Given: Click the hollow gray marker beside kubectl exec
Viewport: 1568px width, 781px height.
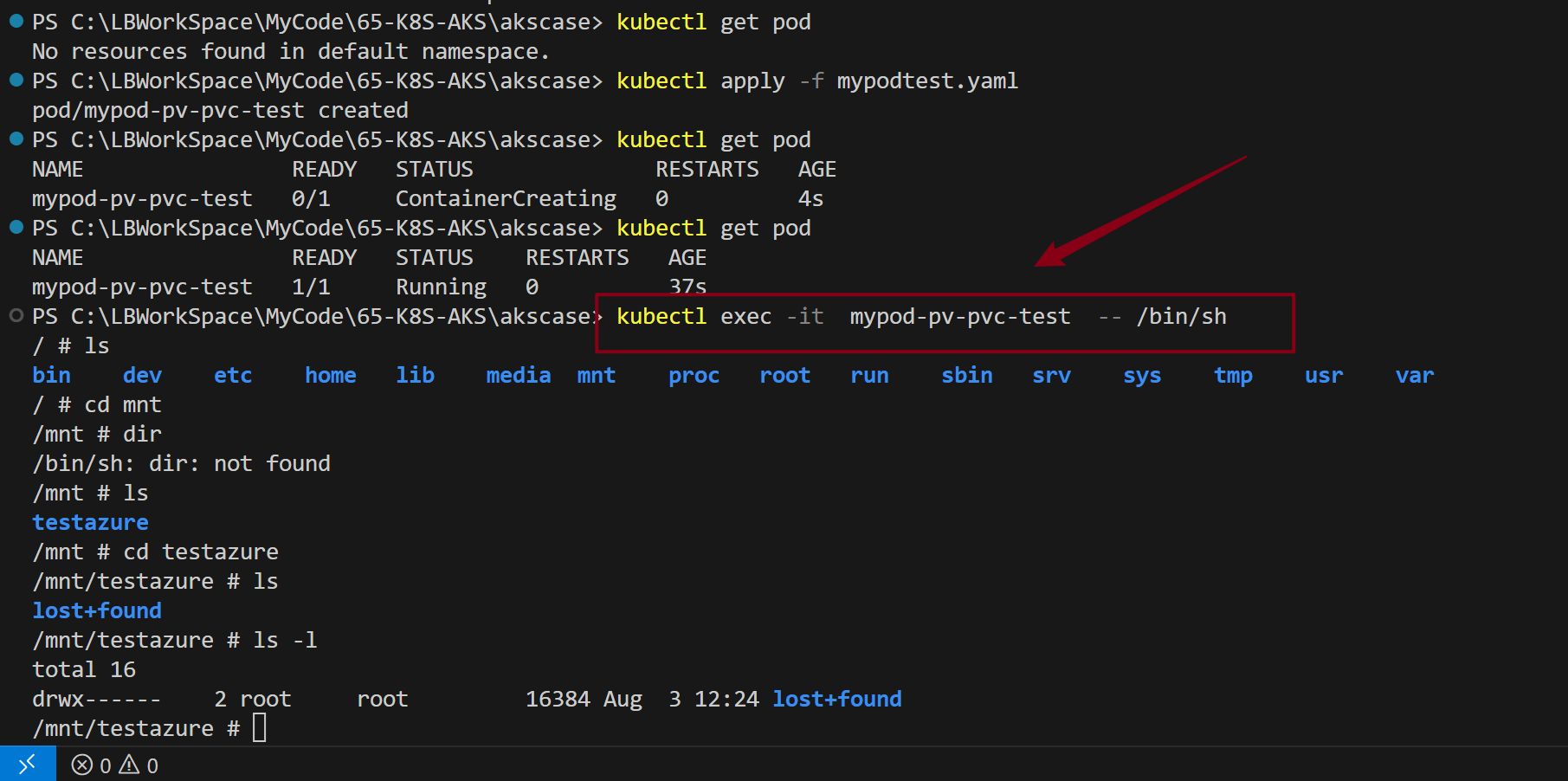Looking at the screenshot, I should tap(16, 316).
